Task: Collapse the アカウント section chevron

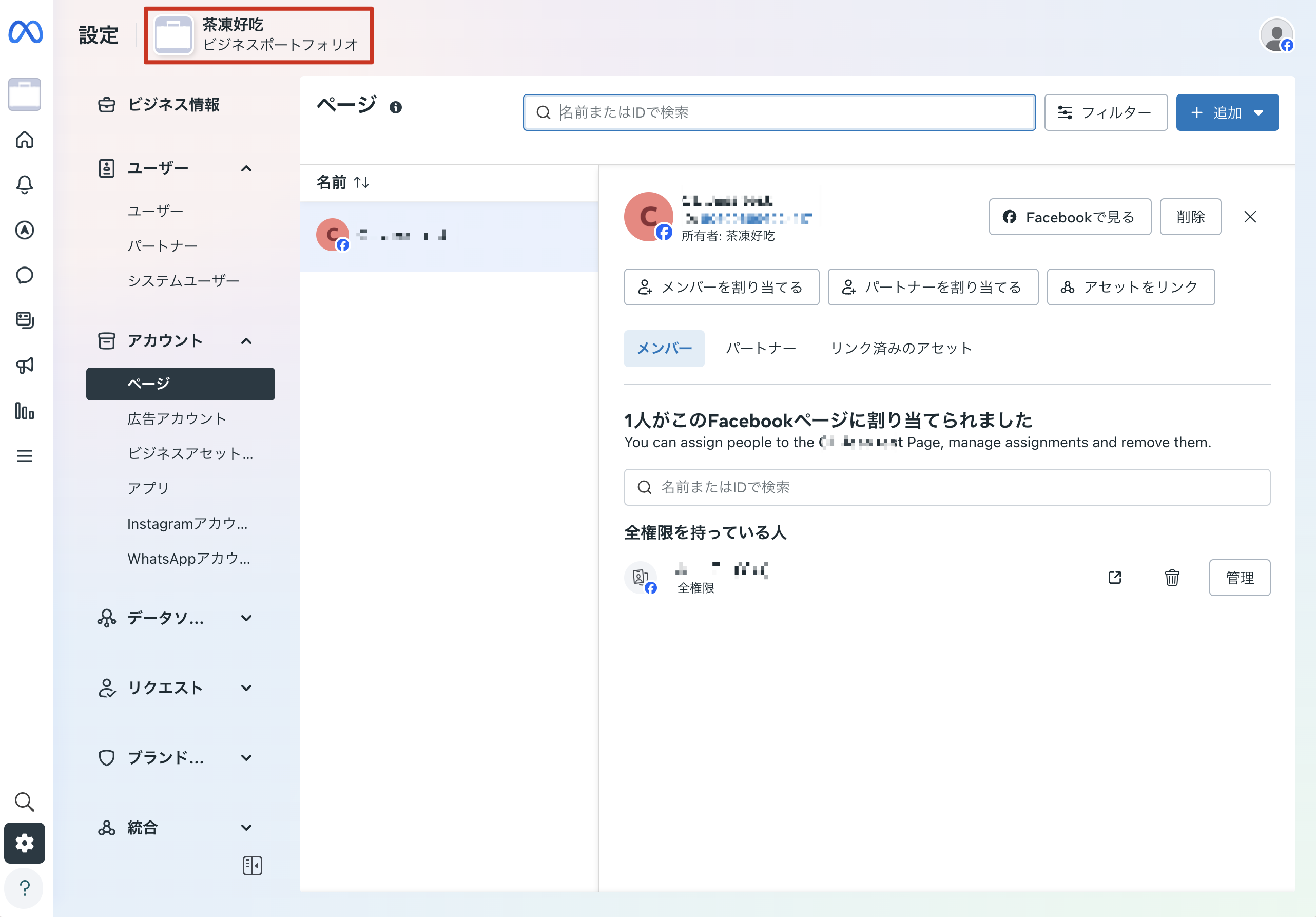Action: [246, 341]
